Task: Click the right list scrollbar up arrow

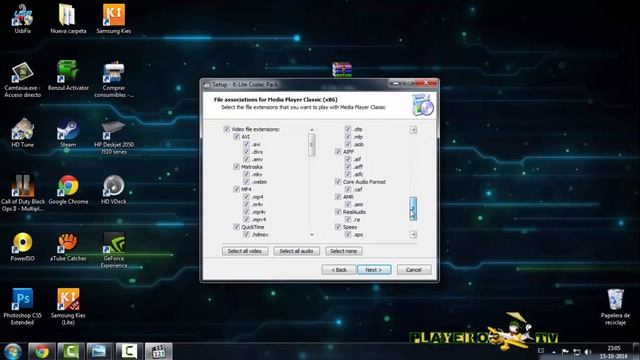Action: (413, 130)
